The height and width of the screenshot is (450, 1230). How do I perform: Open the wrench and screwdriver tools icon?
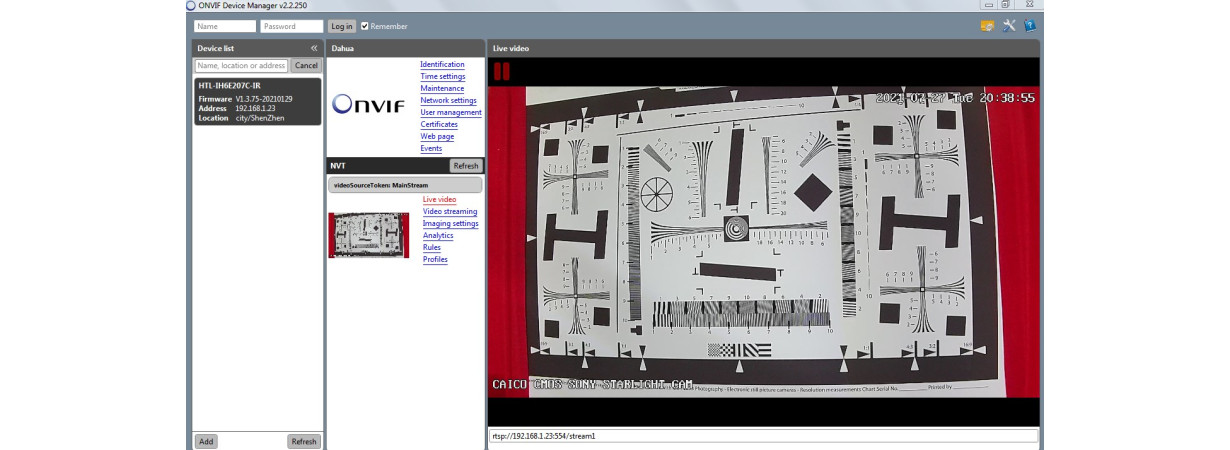[x=1009, y=26]
